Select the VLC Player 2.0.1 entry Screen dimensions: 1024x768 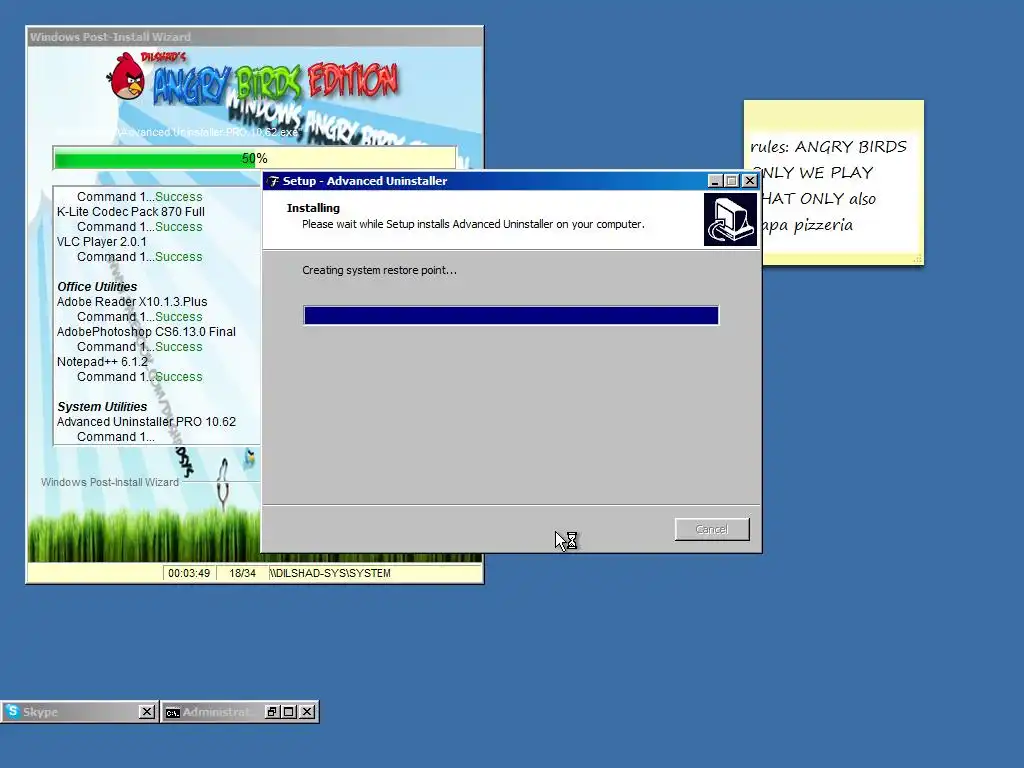(102, 242)
